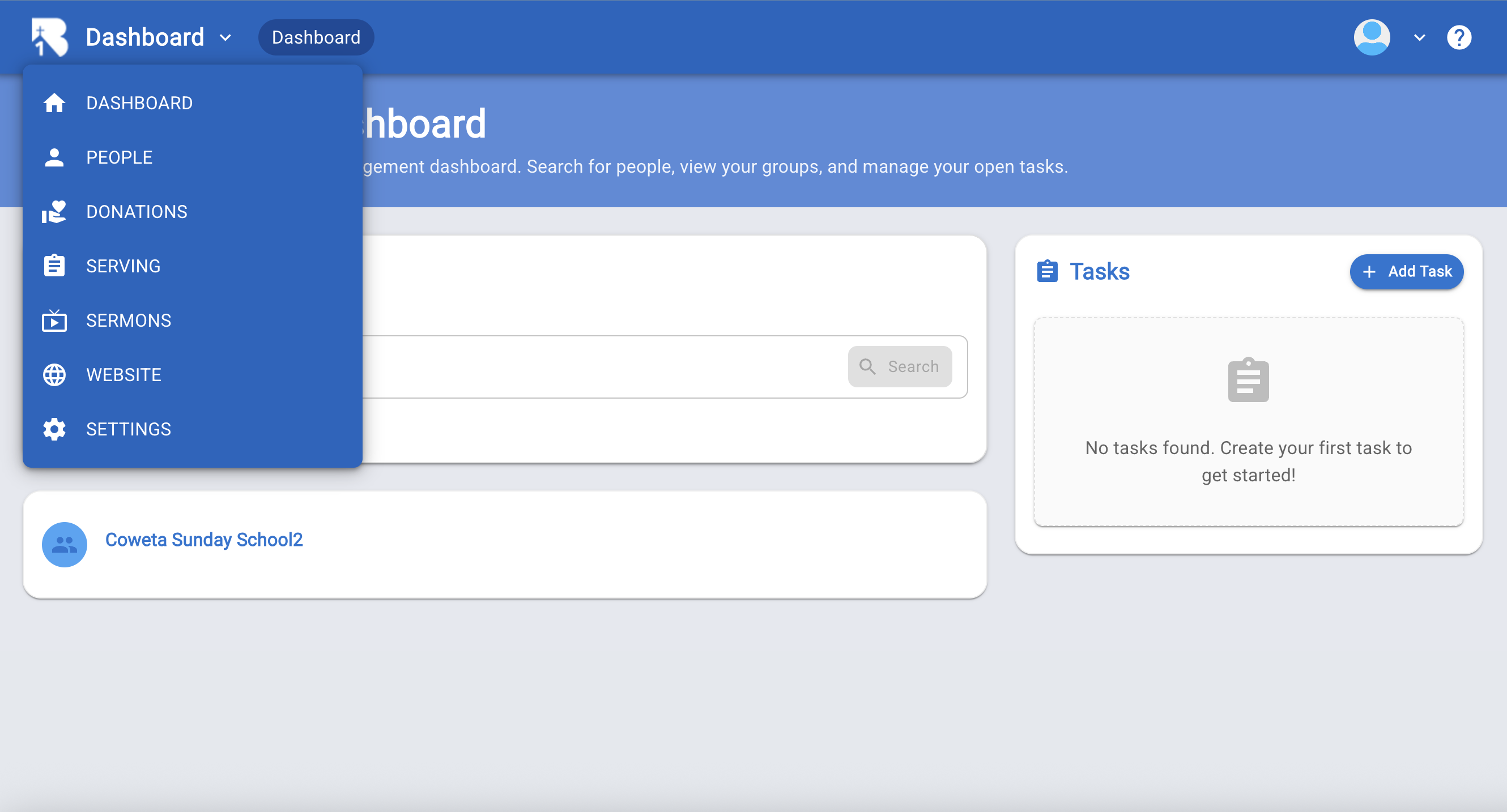1507x812 pixels.
Task: Click the home icon next to Dashboard
Action: (x=54, y=103)
